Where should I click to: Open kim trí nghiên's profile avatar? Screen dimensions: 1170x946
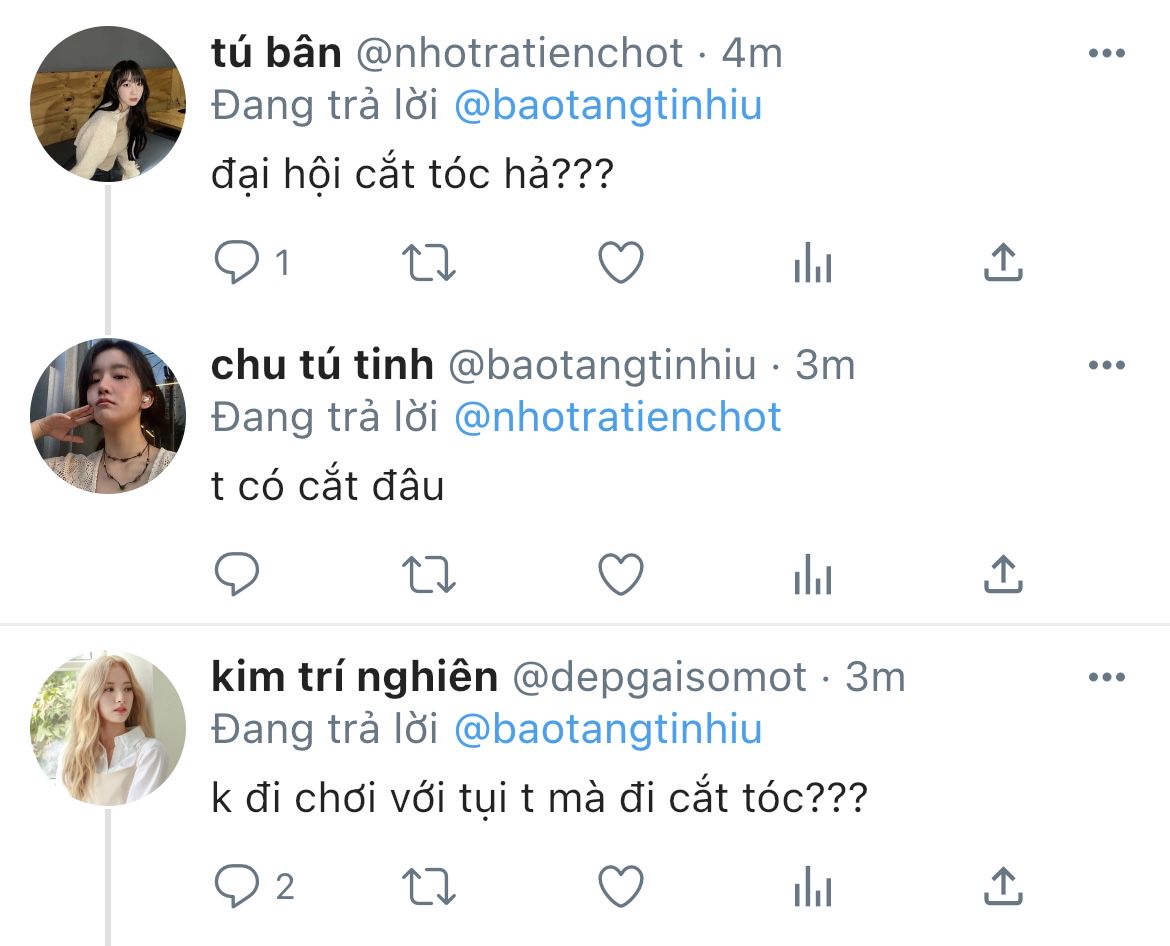point(108,728)
